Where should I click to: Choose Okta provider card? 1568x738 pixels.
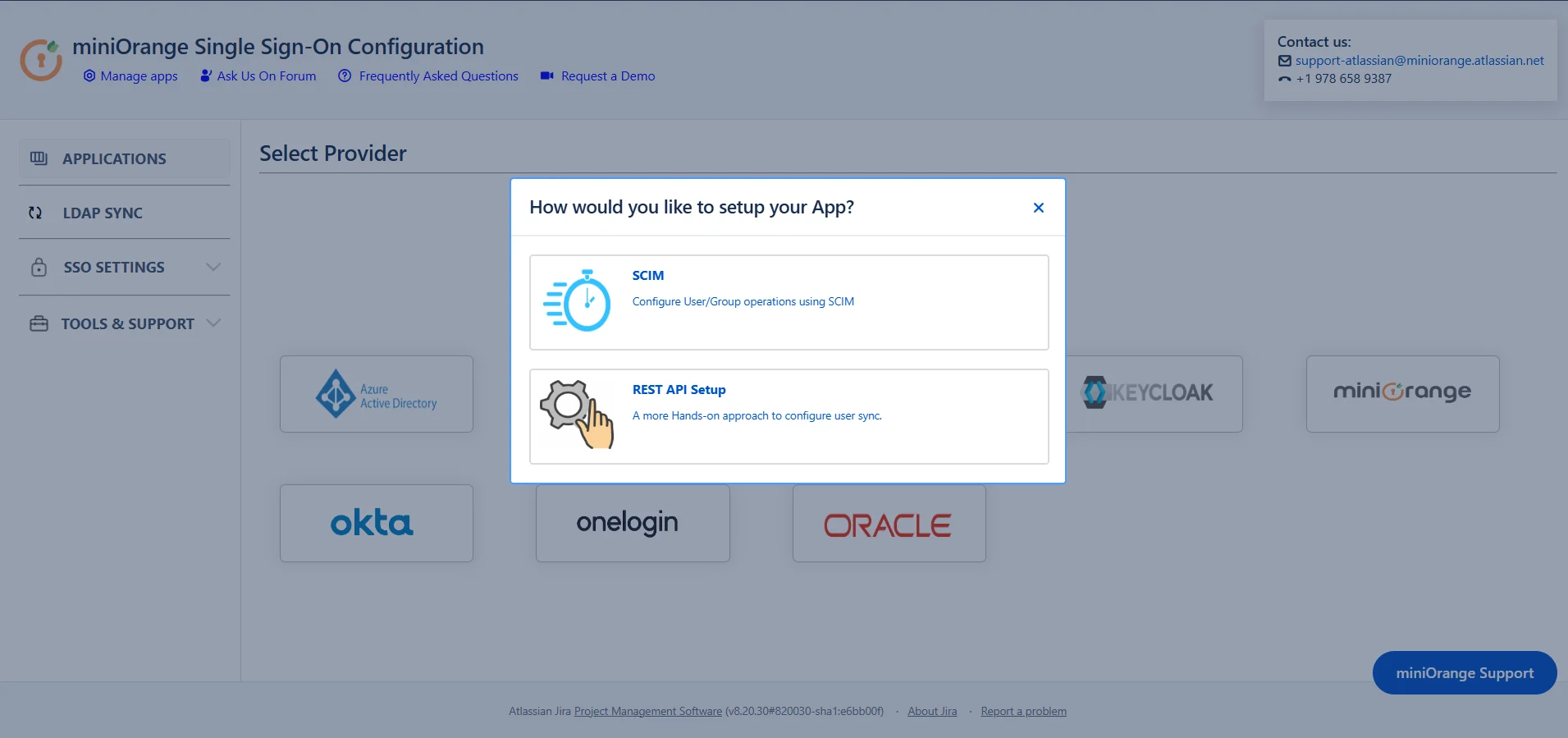point(377,523)
